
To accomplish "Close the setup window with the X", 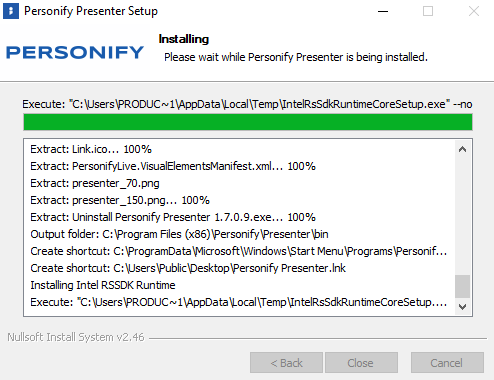I will tap(474, 11).
